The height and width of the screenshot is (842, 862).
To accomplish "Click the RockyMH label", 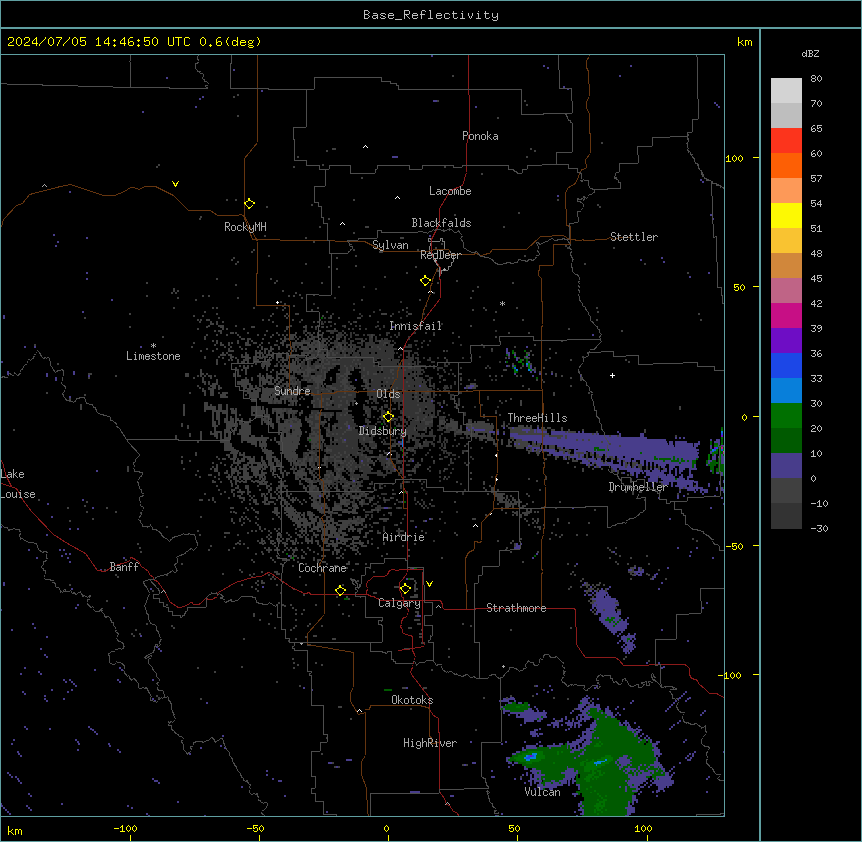I will (245, 227).
